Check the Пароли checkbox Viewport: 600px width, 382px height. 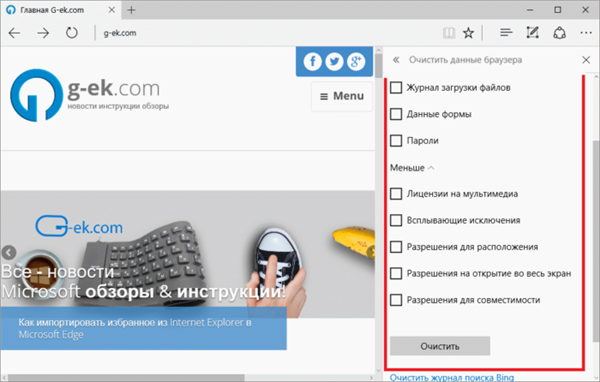coord(396,141)
